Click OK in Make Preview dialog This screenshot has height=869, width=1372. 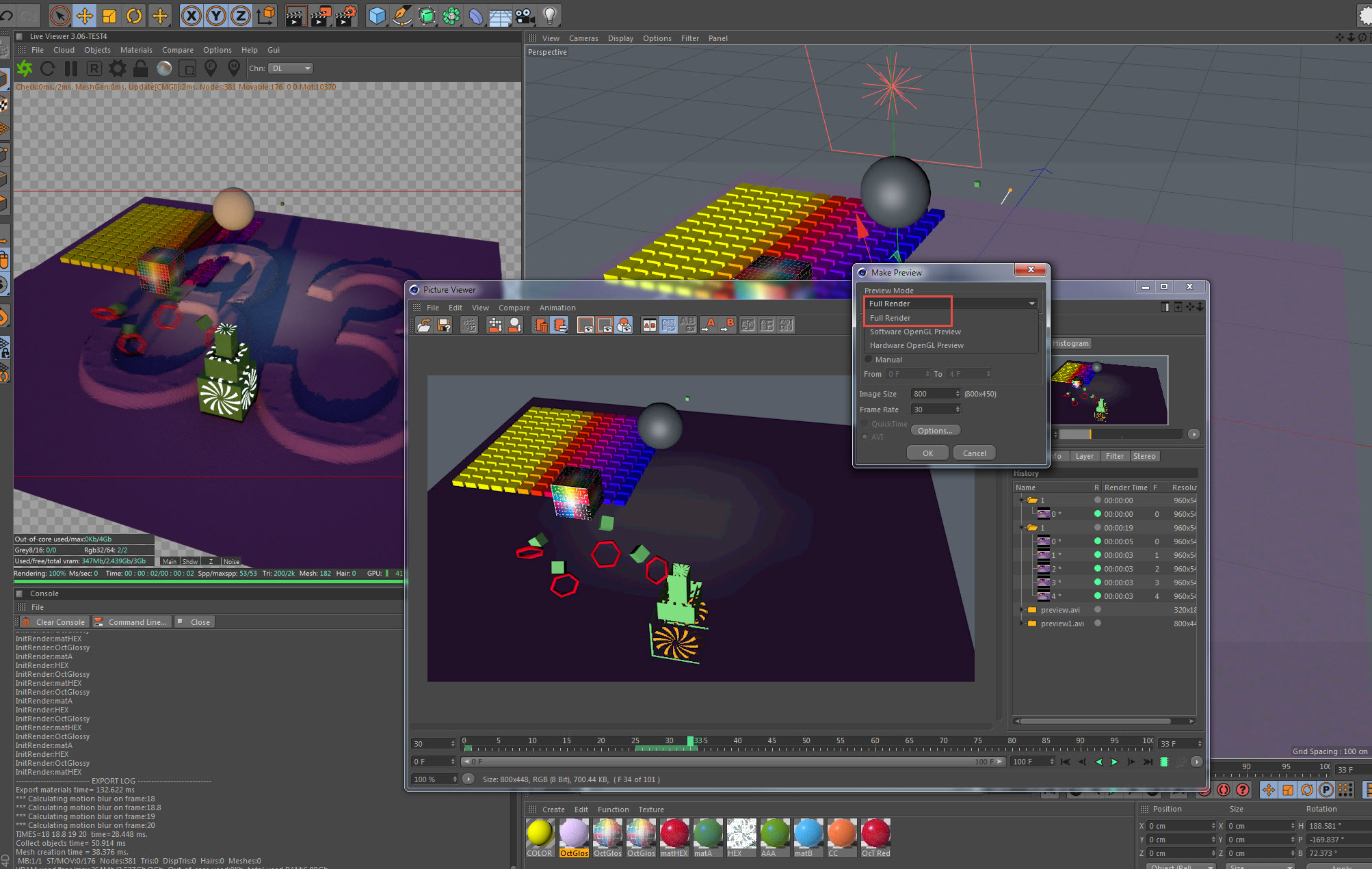click(x=927, y=453)
